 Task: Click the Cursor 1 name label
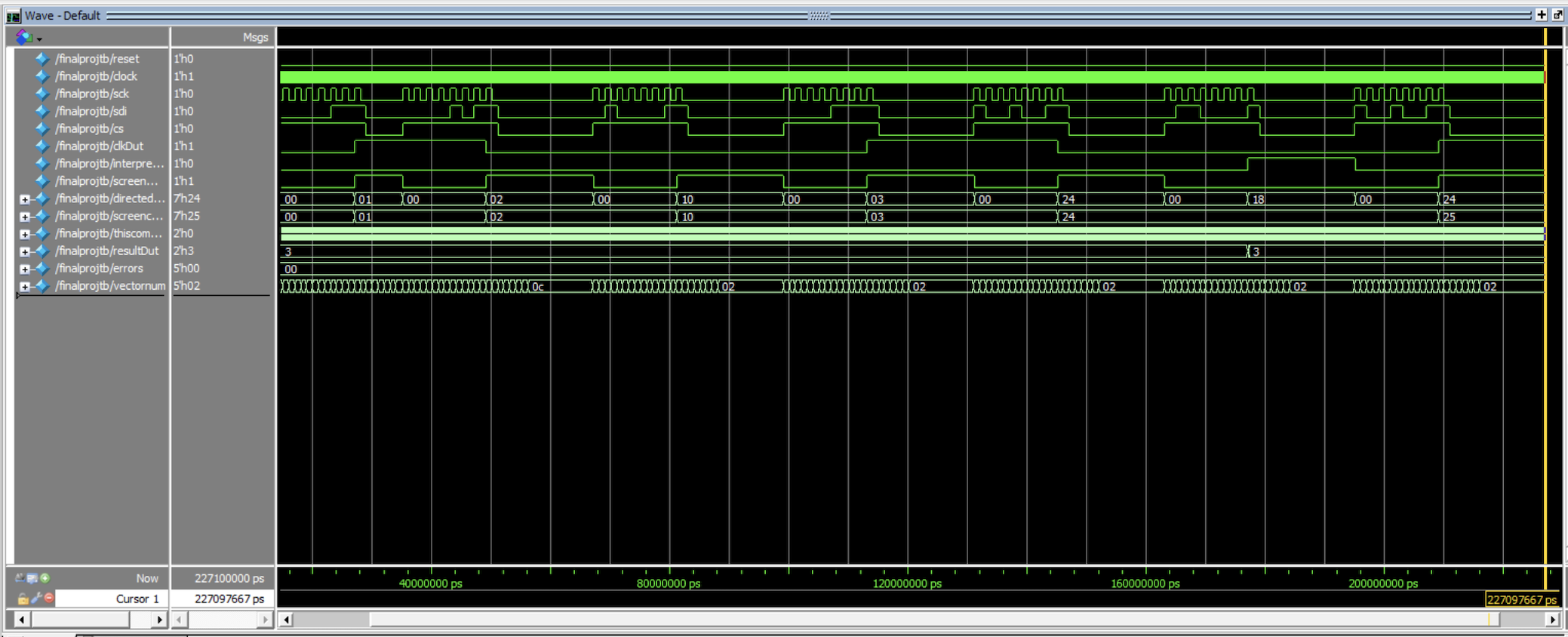[137, 599]
